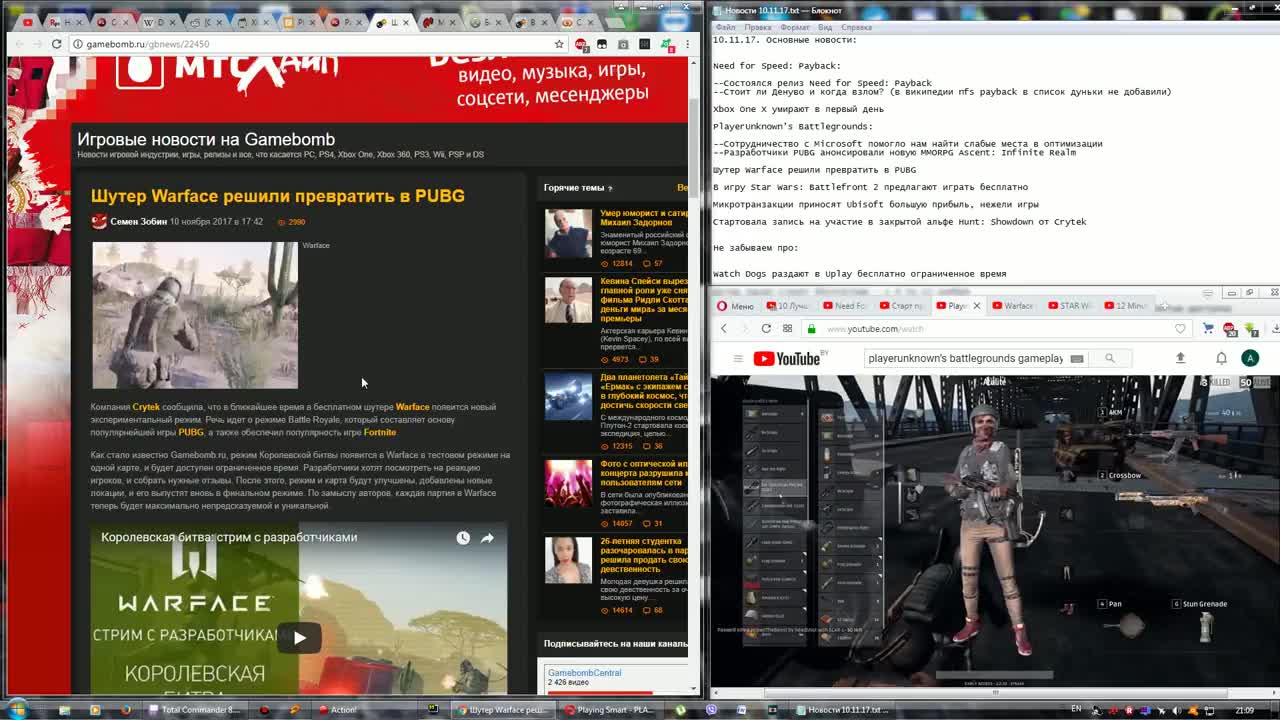Screen dimensions: 1280x720
Task: Close the active Player tab in Opera
Action: [977, 306]
